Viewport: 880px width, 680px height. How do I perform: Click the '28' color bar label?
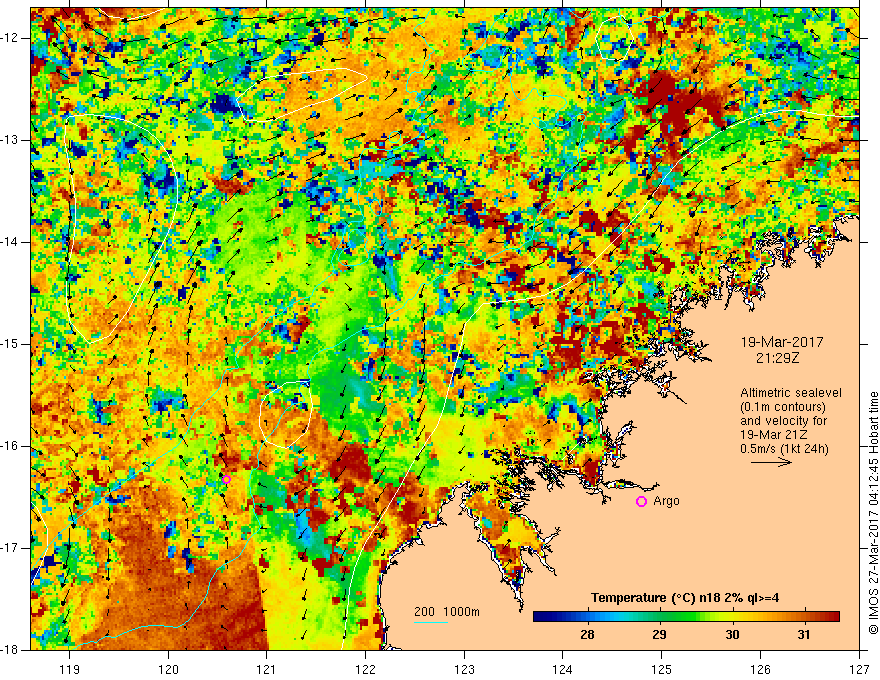(587, 635)
